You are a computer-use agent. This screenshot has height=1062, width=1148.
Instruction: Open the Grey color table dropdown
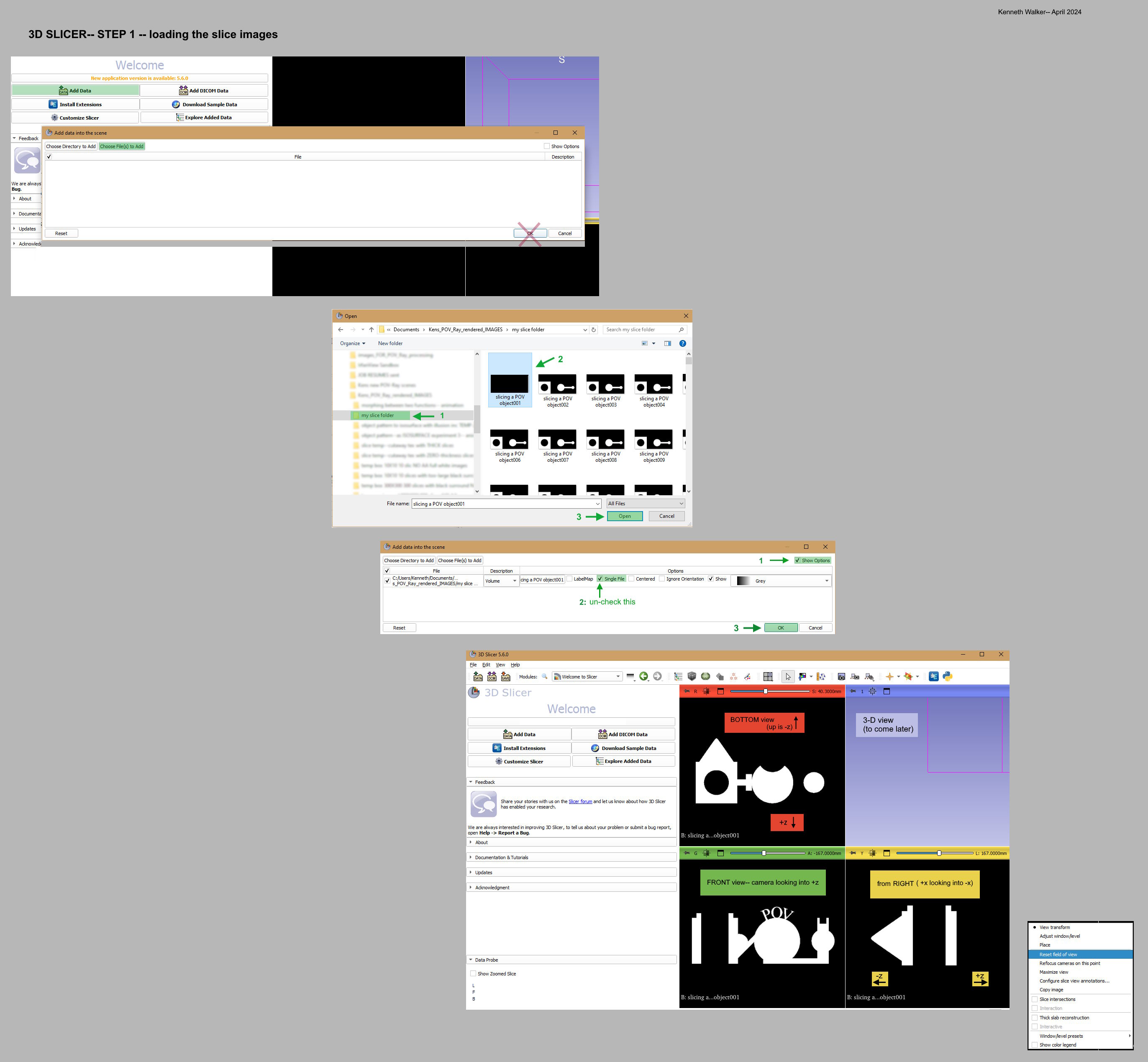coord(782,581)
